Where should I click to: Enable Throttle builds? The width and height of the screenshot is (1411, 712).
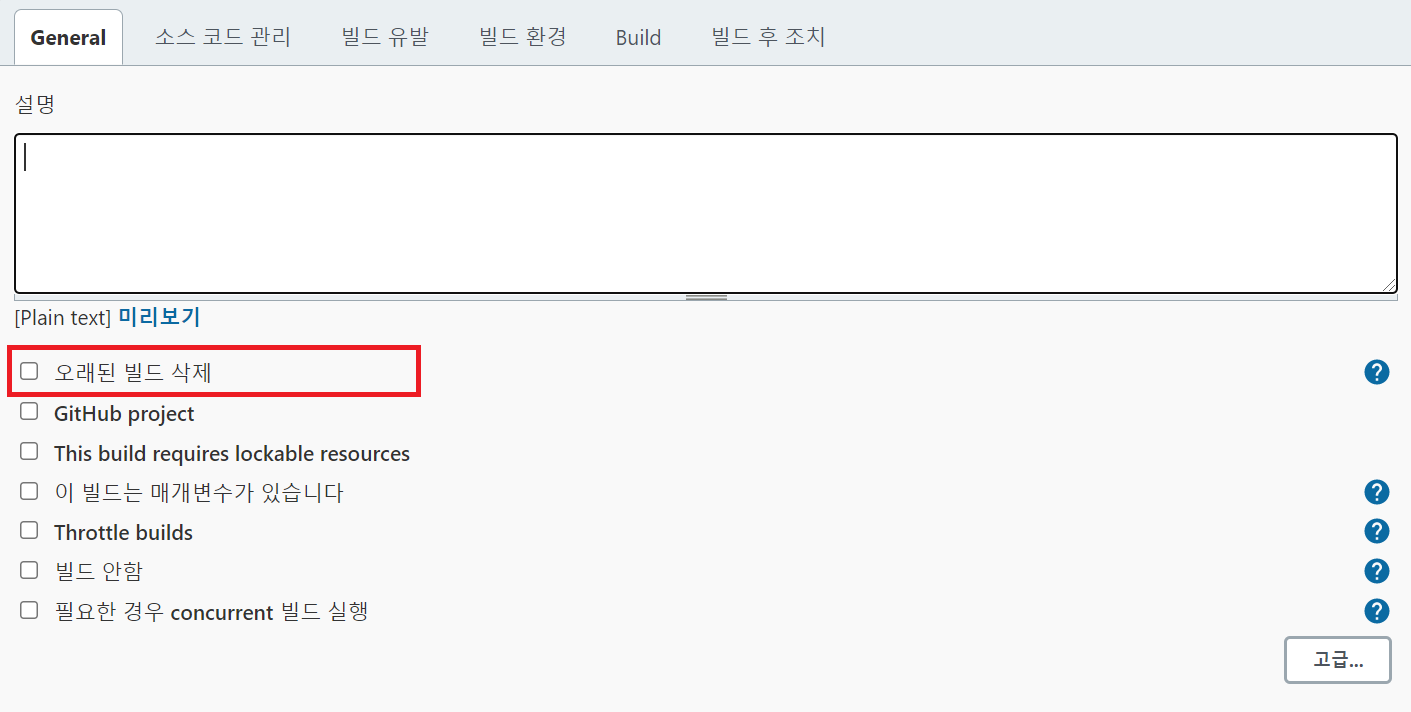[x=28, y=530]
